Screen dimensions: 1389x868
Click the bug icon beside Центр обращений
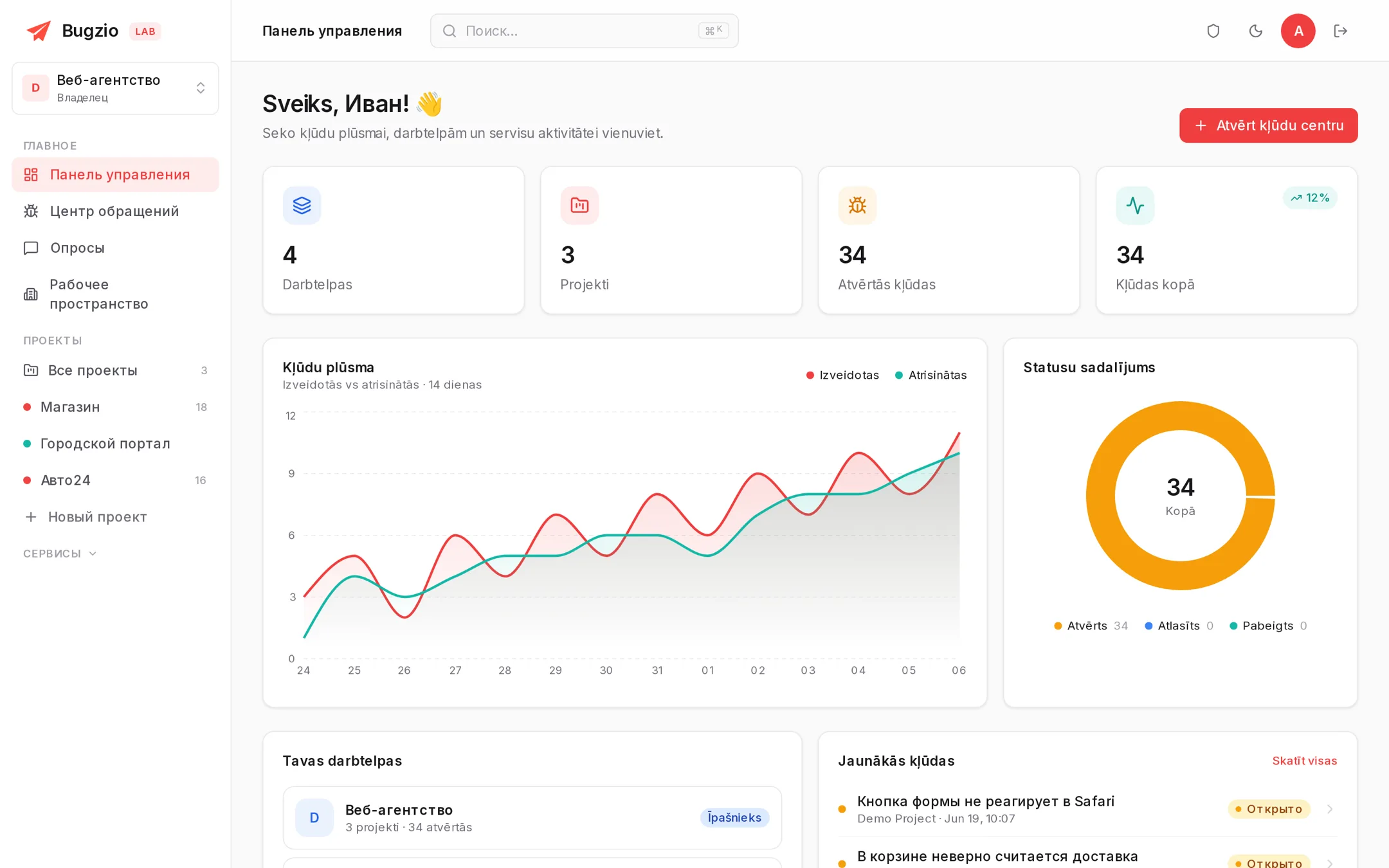click(x=31, y=212)
